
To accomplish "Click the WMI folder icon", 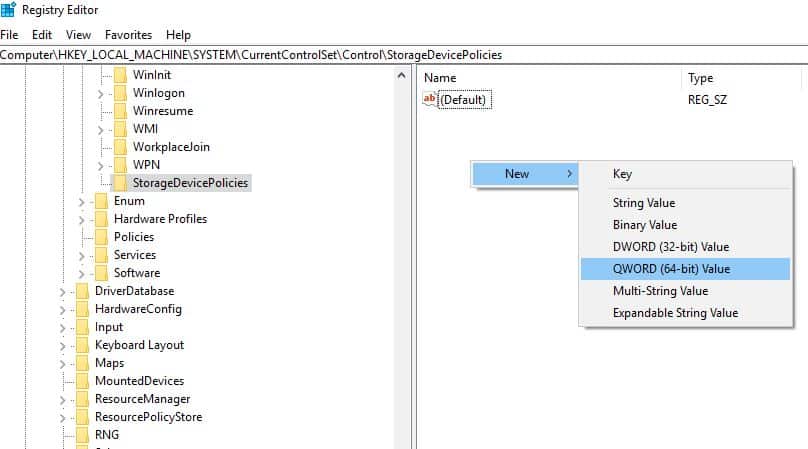I will coord(120,129).
